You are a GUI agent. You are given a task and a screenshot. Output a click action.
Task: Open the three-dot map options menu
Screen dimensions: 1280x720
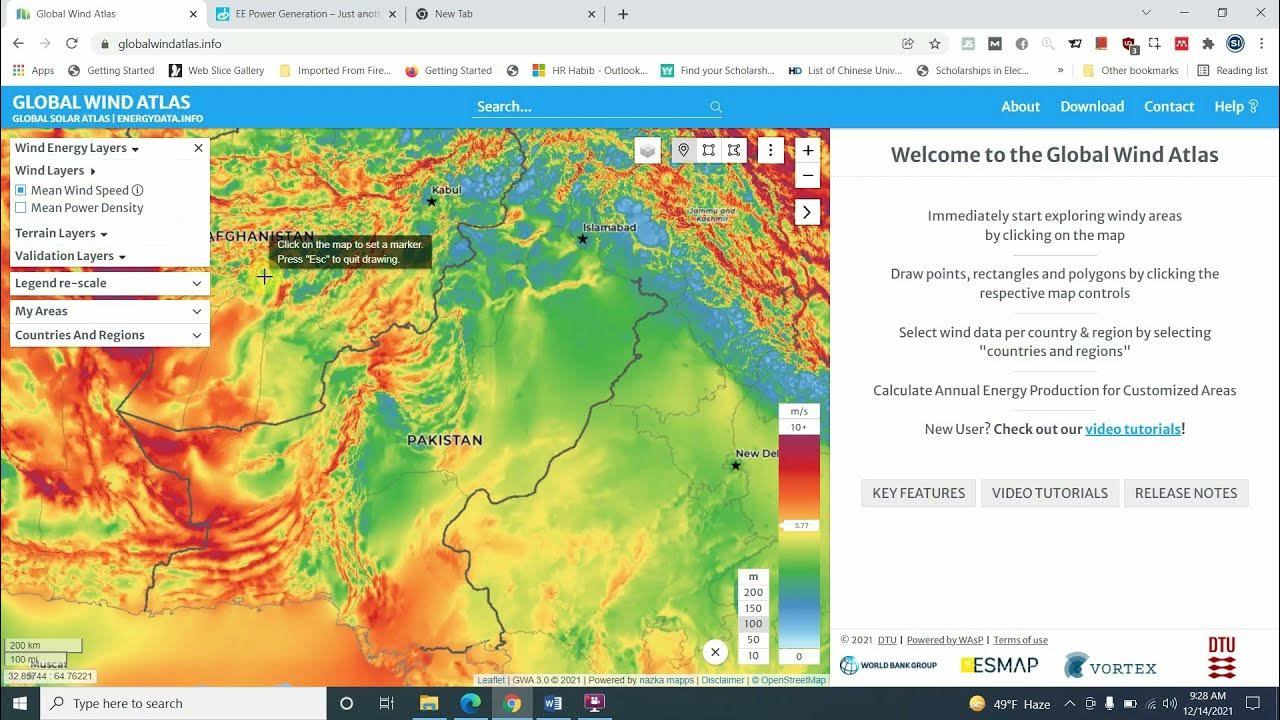pos(770,150)
